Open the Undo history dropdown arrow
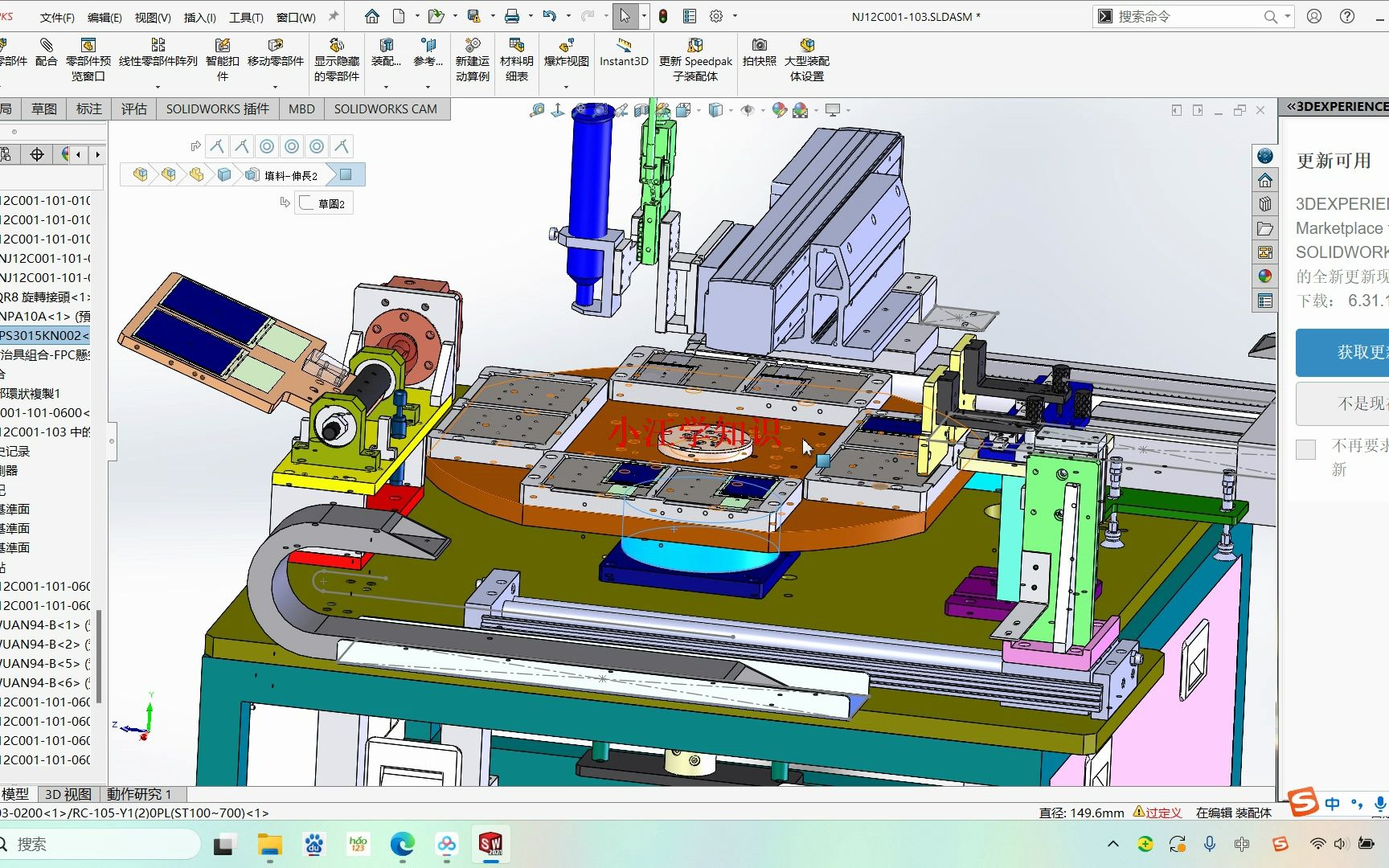 pos(568,16)
